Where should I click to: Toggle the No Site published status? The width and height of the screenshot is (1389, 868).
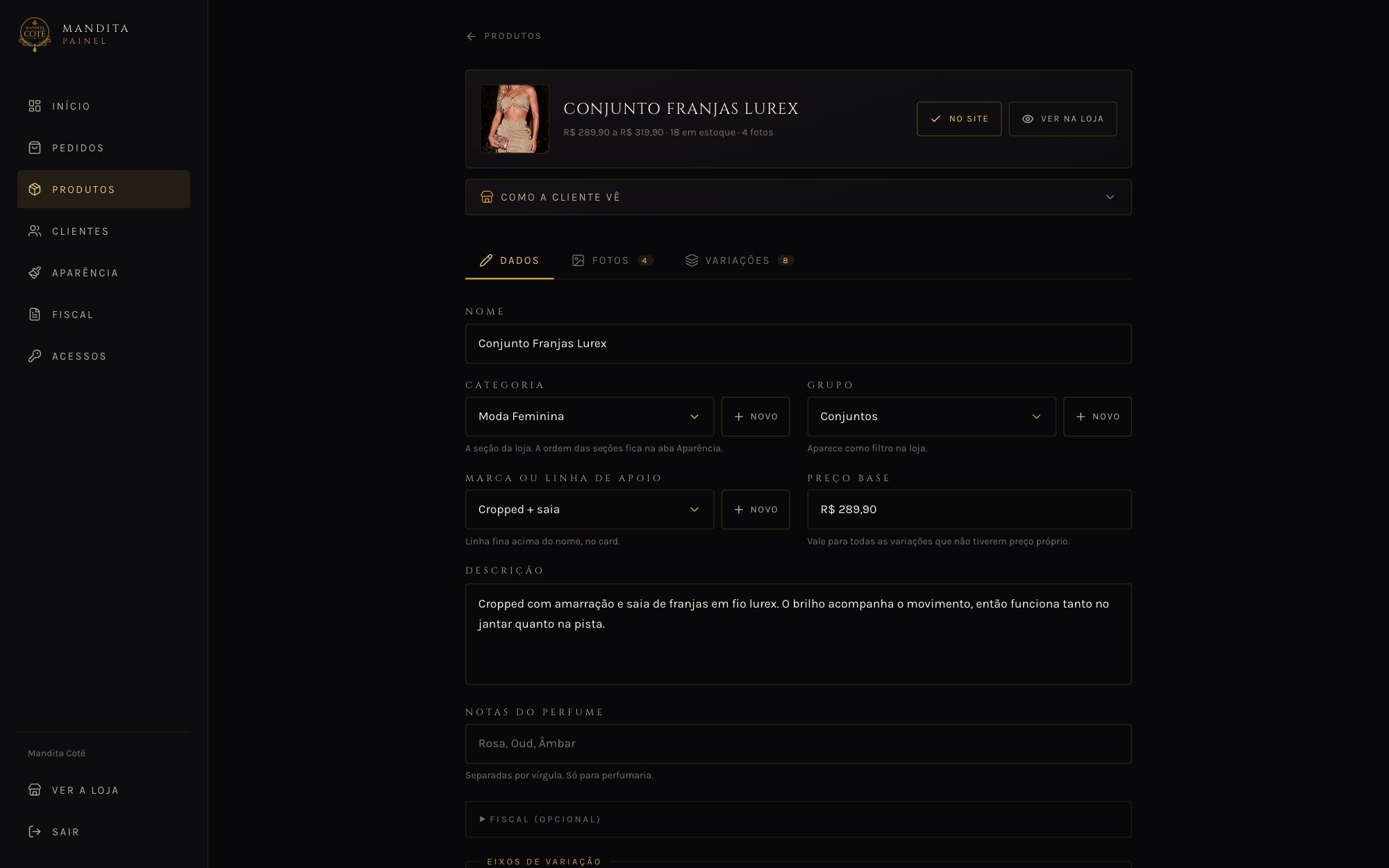pyautogui.click(x=958, y=119)
